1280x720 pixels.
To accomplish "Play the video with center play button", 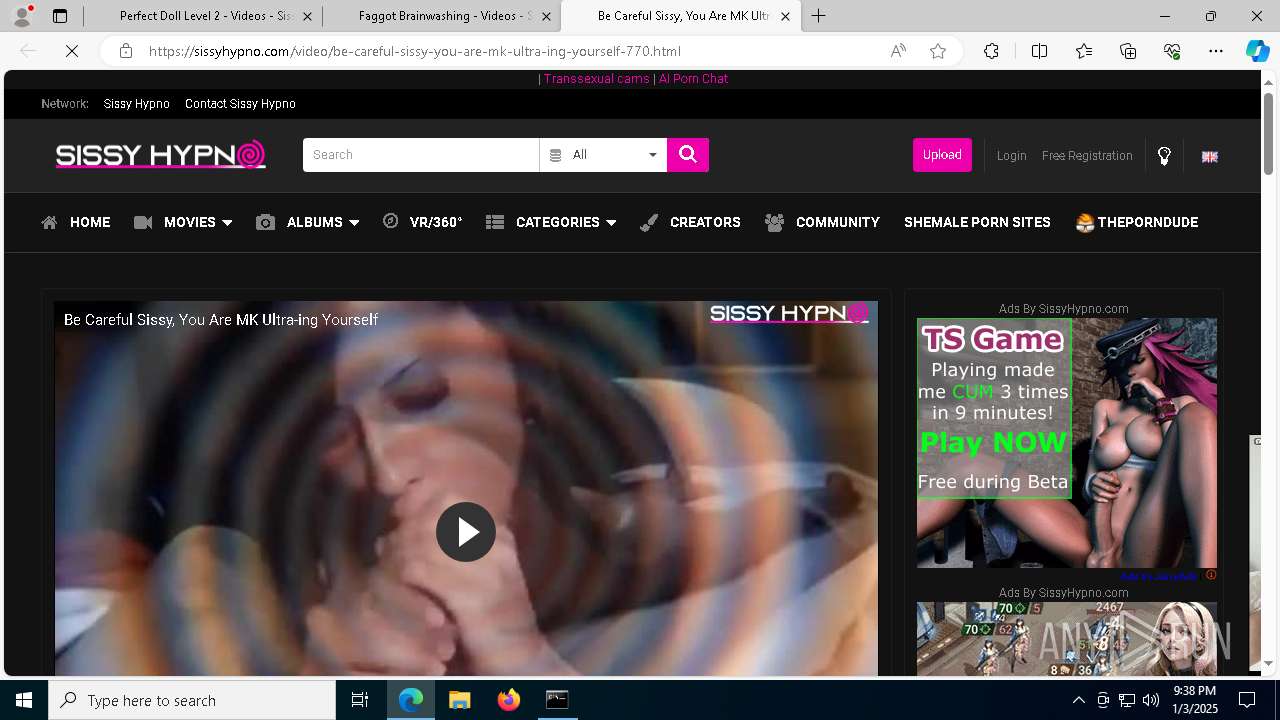I will click(x=466, y=532).
